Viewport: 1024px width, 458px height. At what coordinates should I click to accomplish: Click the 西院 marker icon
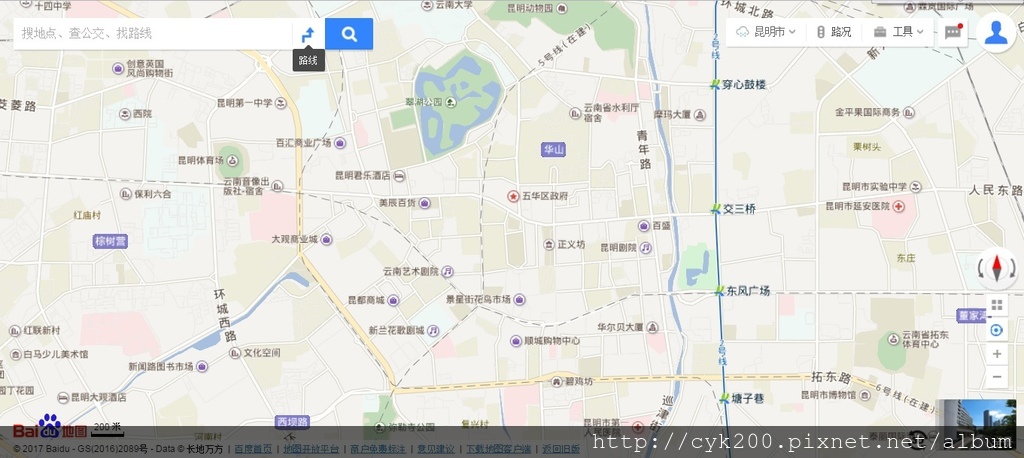coord(125,114)
